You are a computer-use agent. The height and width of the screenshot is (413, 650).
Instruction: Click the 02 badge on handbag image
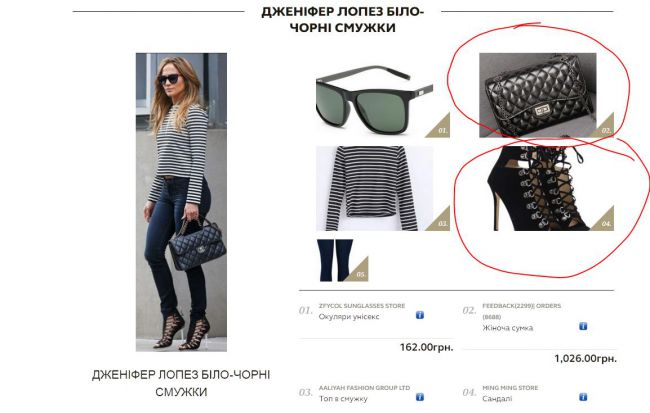point(605,129)
